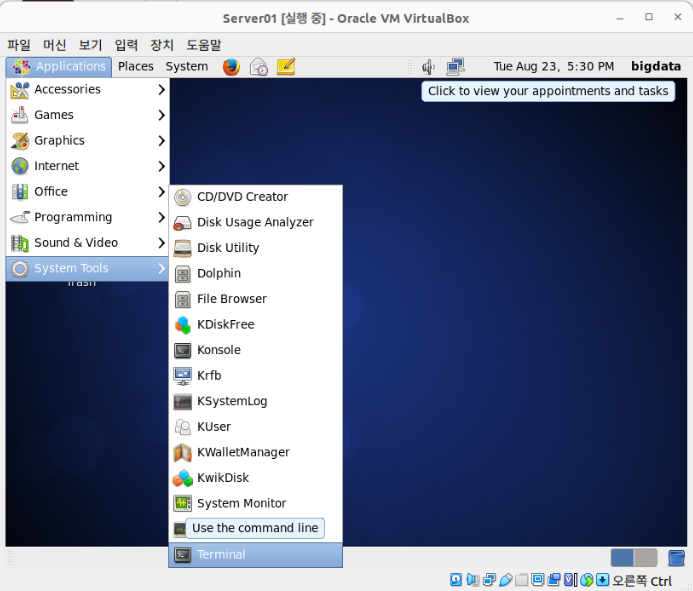Click the clock showing Tue Aug 23
This screenshot has height=591, width=693.
point(554,67)
